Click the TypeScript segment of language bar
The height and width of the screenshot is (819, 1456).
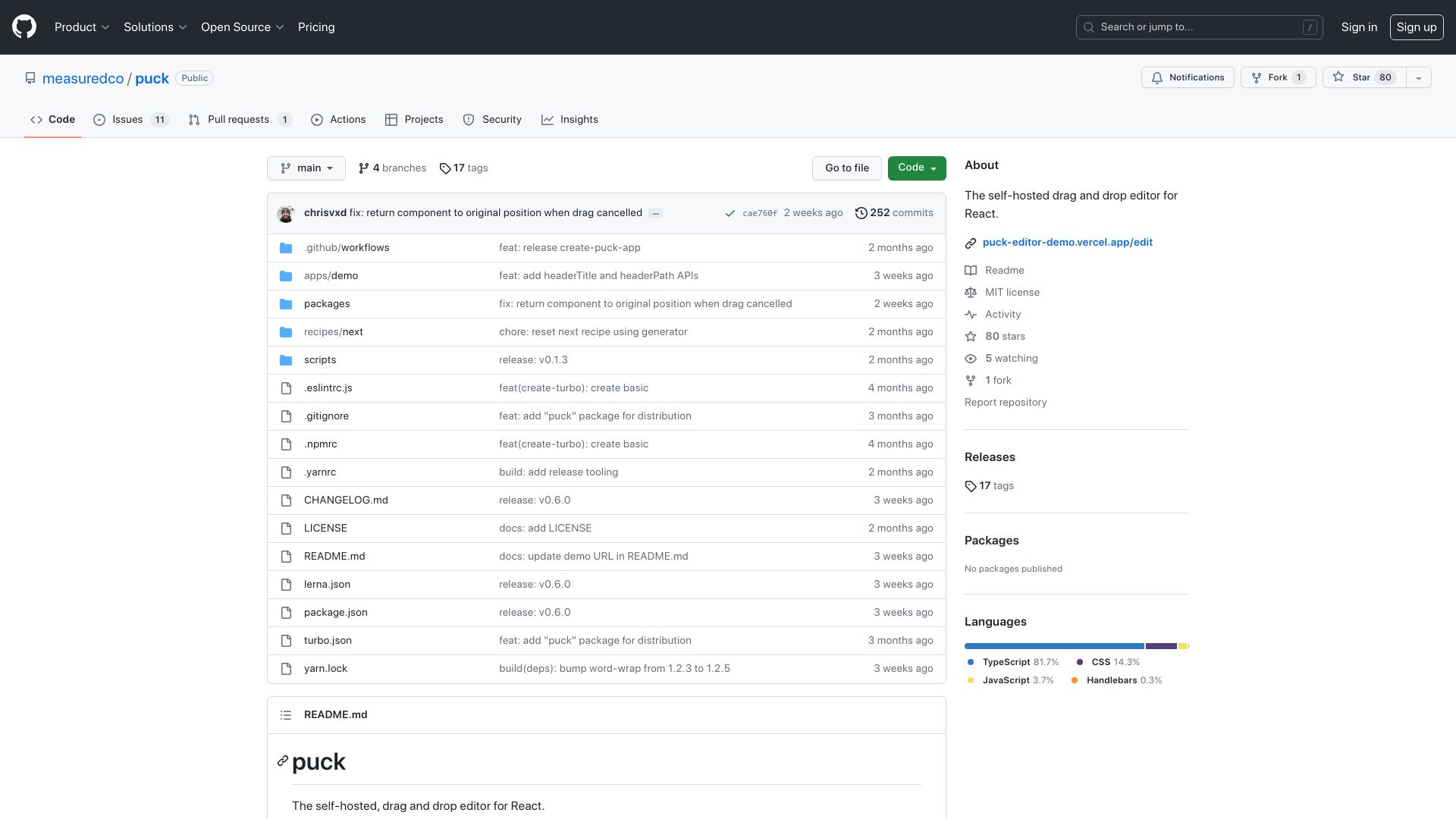point(1054,646)
